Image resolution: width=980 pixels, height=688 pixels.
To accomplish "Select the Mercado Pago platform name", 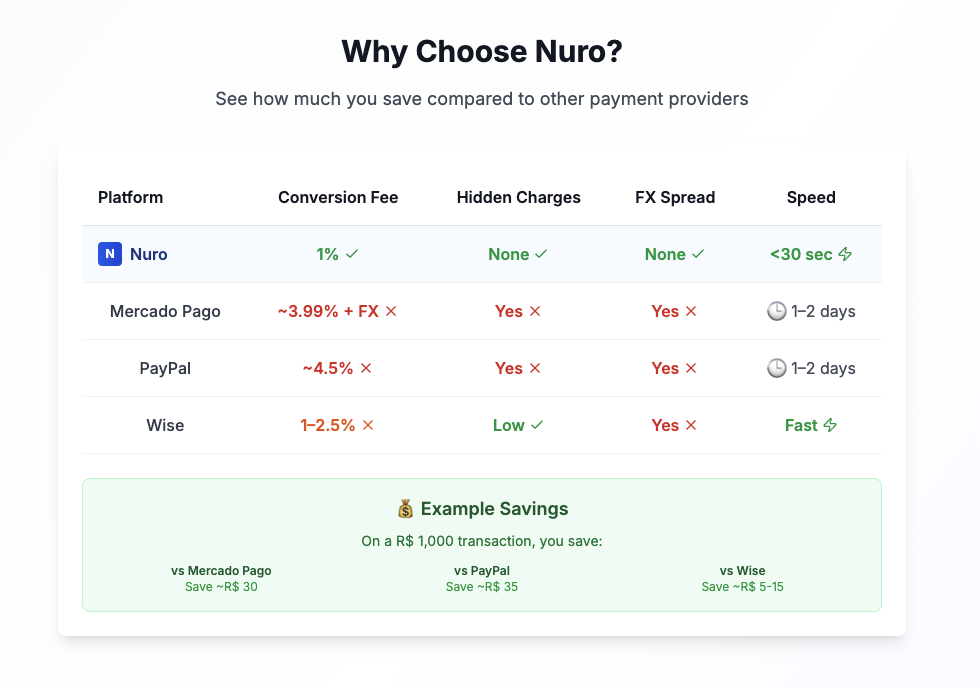I will click(165, 311).
